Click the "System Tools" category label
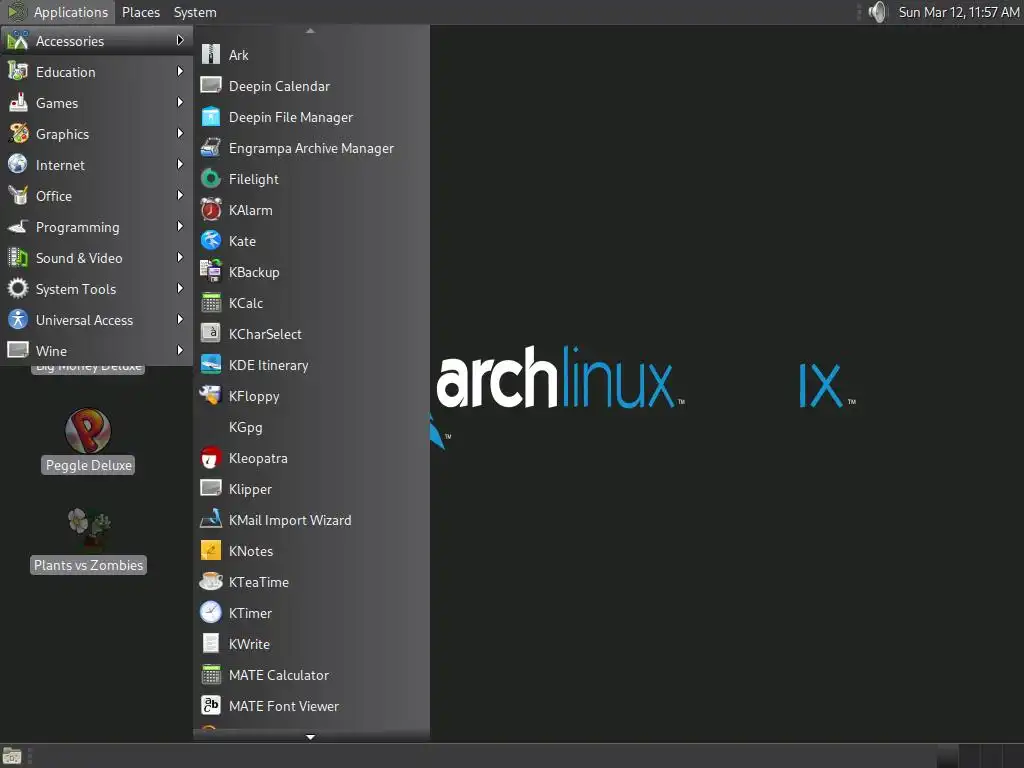 point(76,289)
